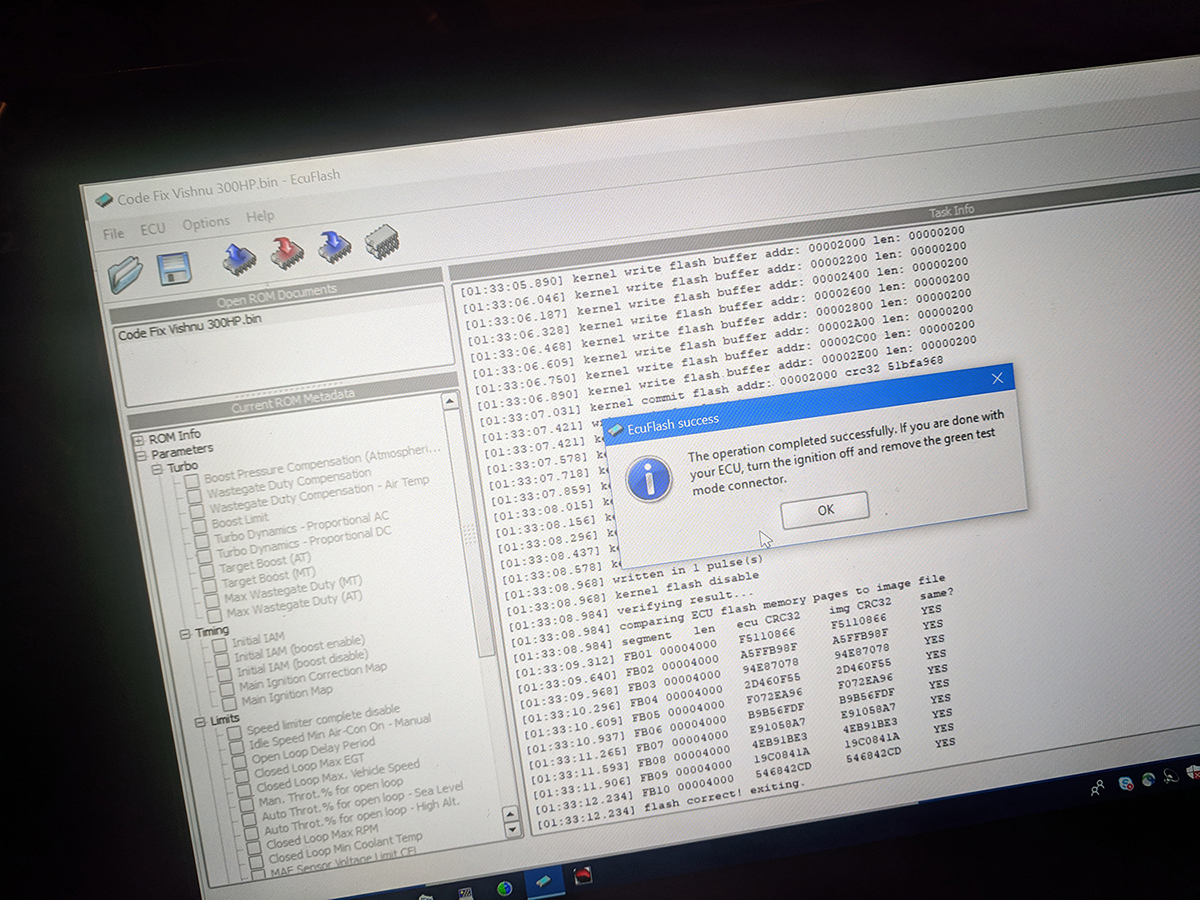Open the globe browser icon in taskbar
This screenshot has height=900, width=1200.
[x=505, y=887]
